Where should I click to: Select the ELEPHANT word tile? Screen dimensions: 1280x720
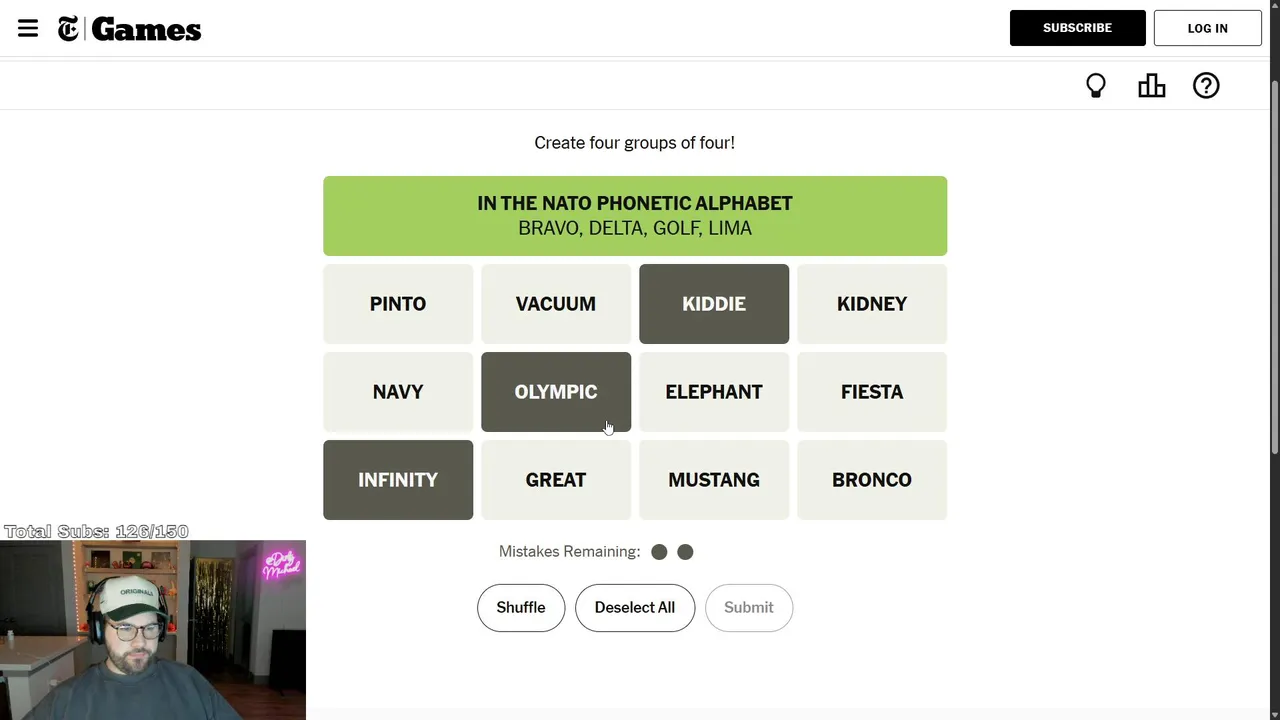714,392
